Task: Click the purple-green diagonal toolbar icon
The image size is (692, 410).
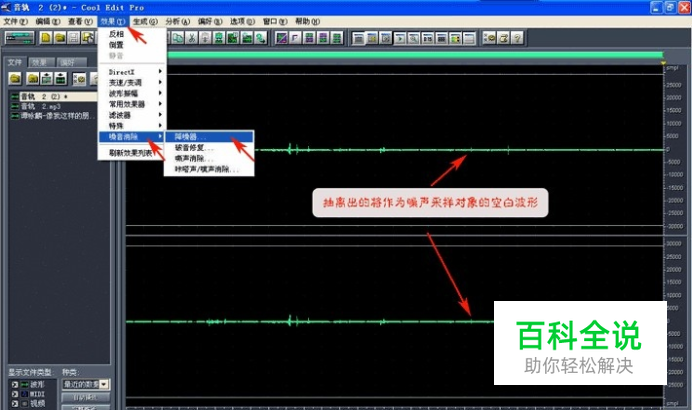Action: (x=282, y=38)
